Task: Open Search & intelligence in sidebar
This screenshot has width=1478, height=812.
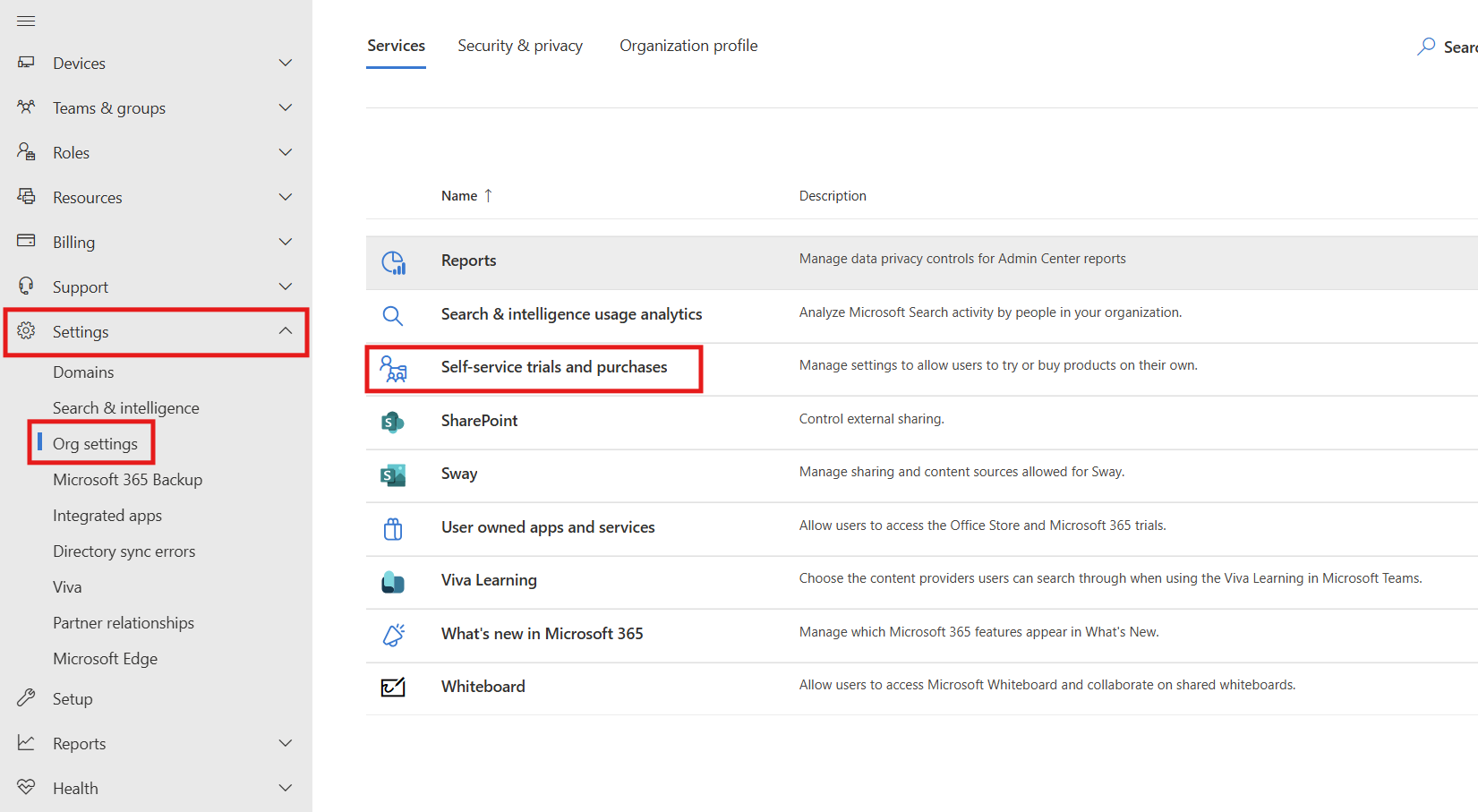Action: pos(126,408)
